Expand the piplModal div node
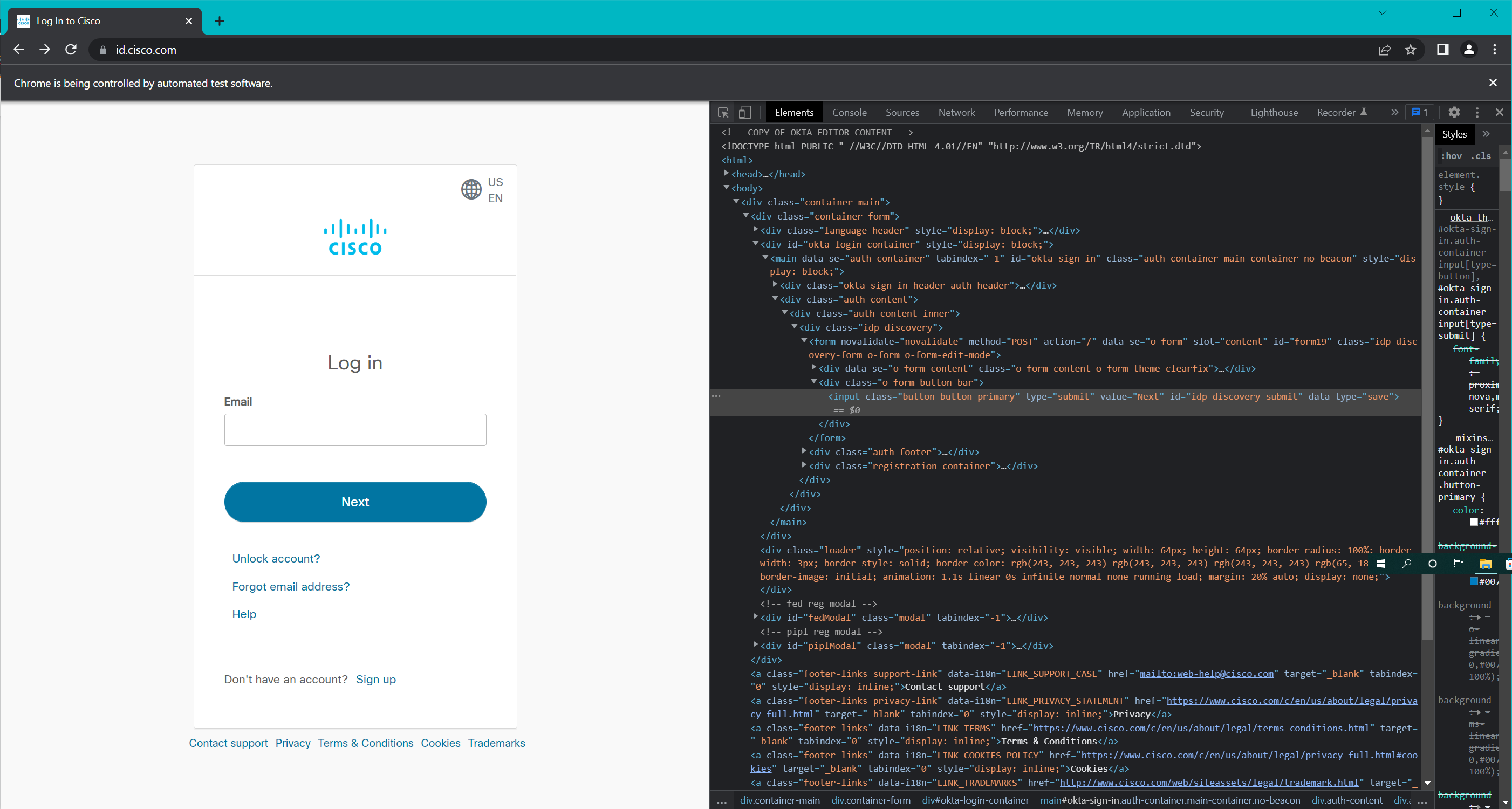Screen dimensions: 1512x809 pos(756,646)
